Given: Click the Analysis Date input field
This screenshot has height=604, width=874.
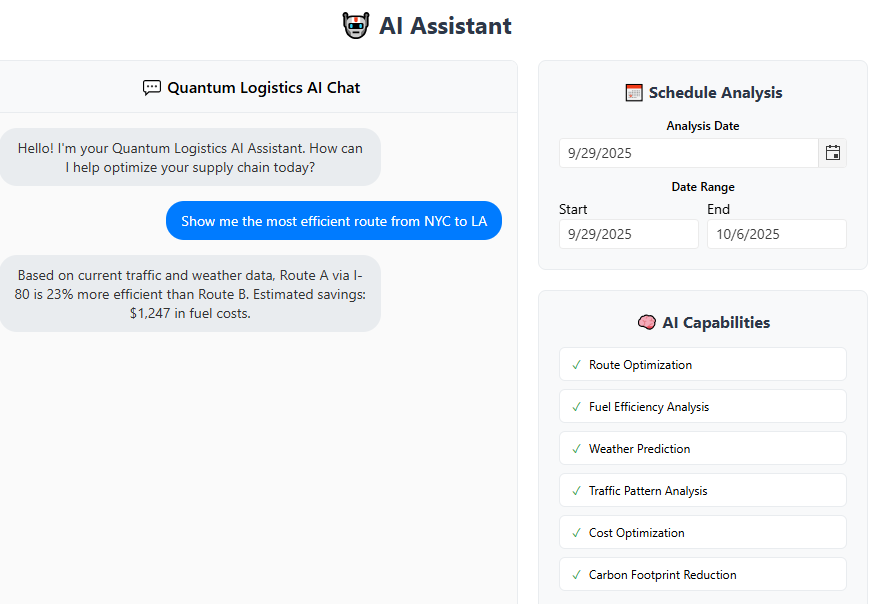Looking at the screenshot, I should [688, 153].
